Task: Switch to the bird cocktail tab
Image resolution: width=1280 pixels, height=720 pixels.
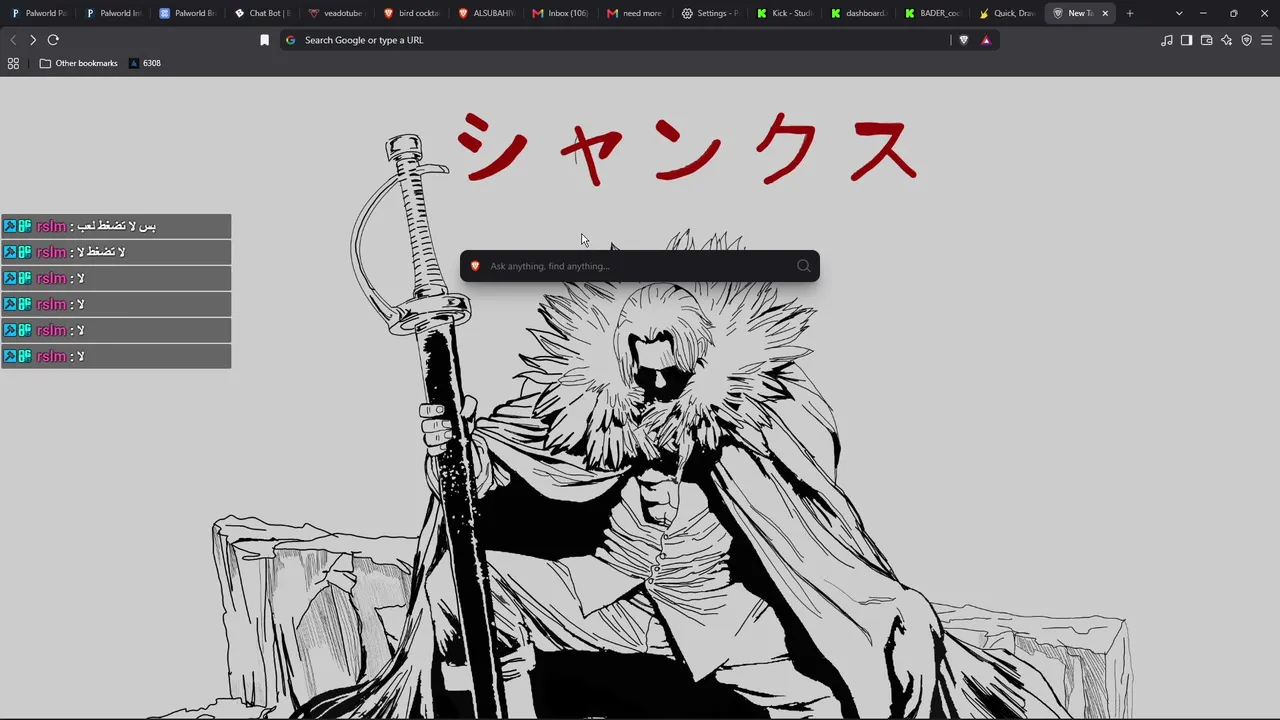Action: [412, 13]
